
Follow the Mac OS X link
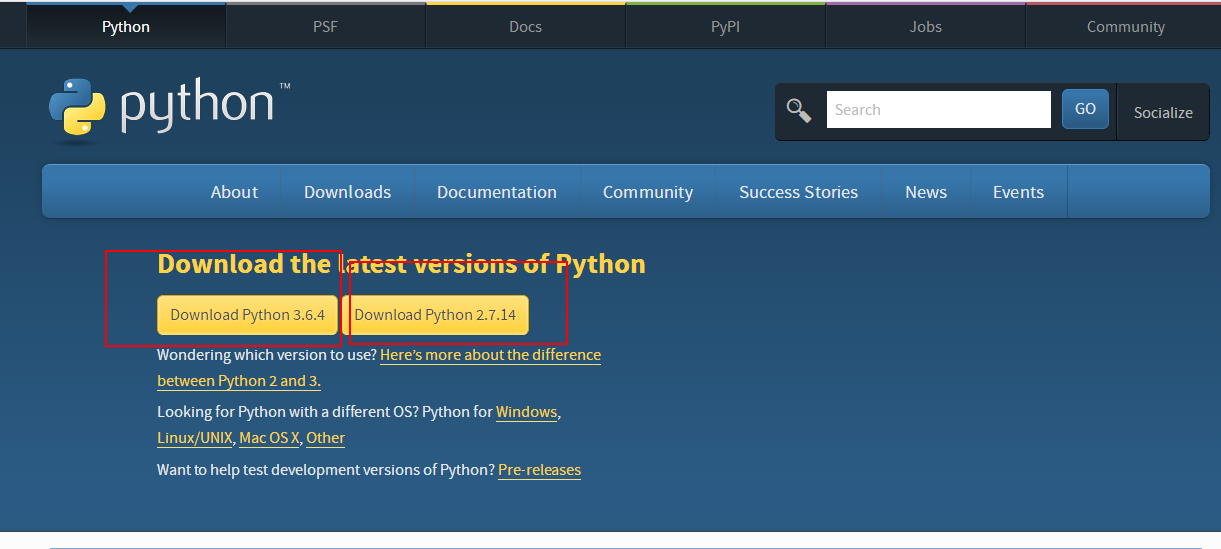tap(269, 438)
